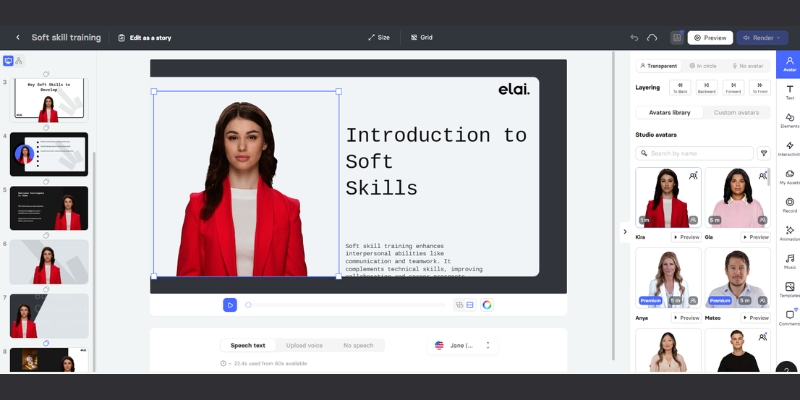Screen dimensions: 800x400
Task: Click the top Preview button
Action: [x=710, y=38]
